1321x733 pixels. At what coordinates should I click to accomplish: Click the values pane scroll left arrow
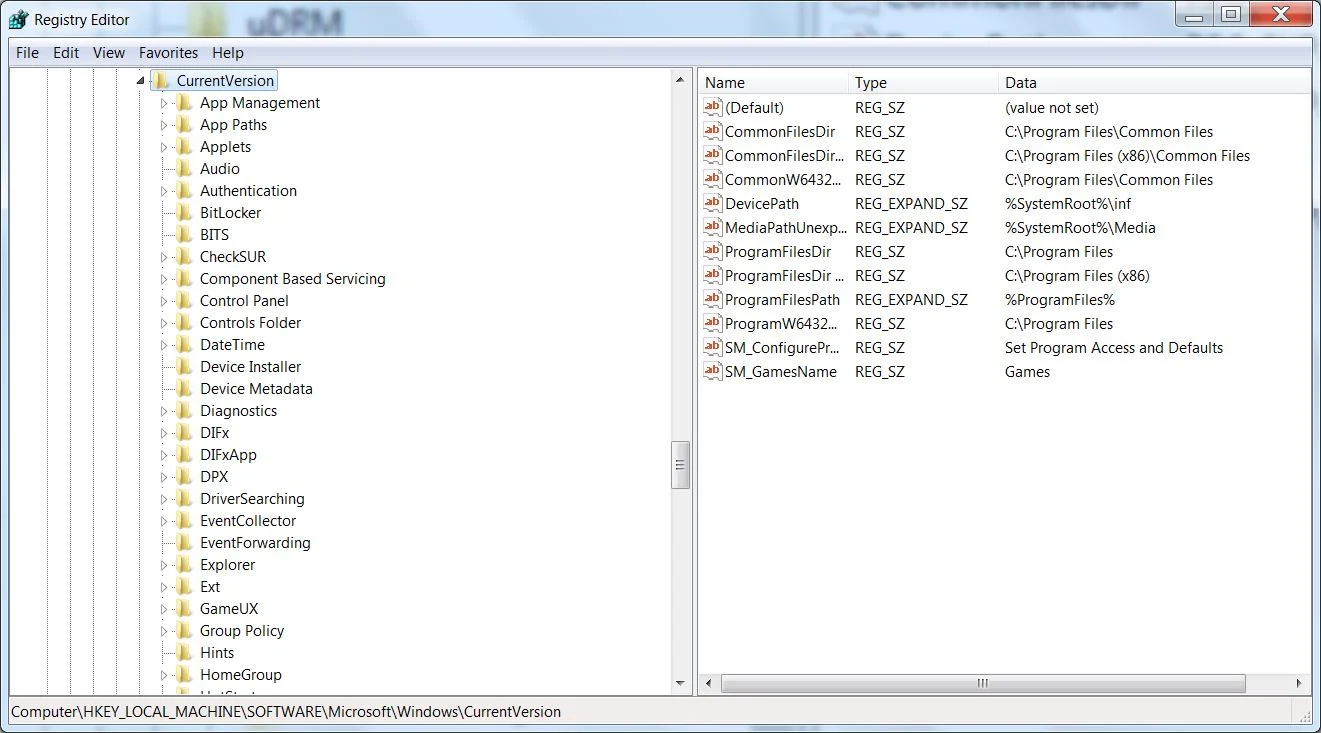[x=709, y=684]
